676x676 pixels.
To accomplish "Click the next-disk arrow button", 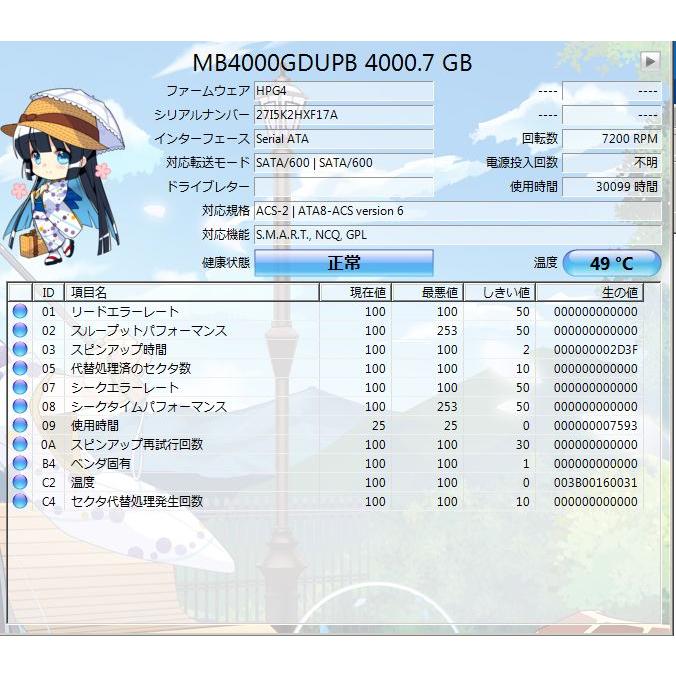I will (650, 61).
